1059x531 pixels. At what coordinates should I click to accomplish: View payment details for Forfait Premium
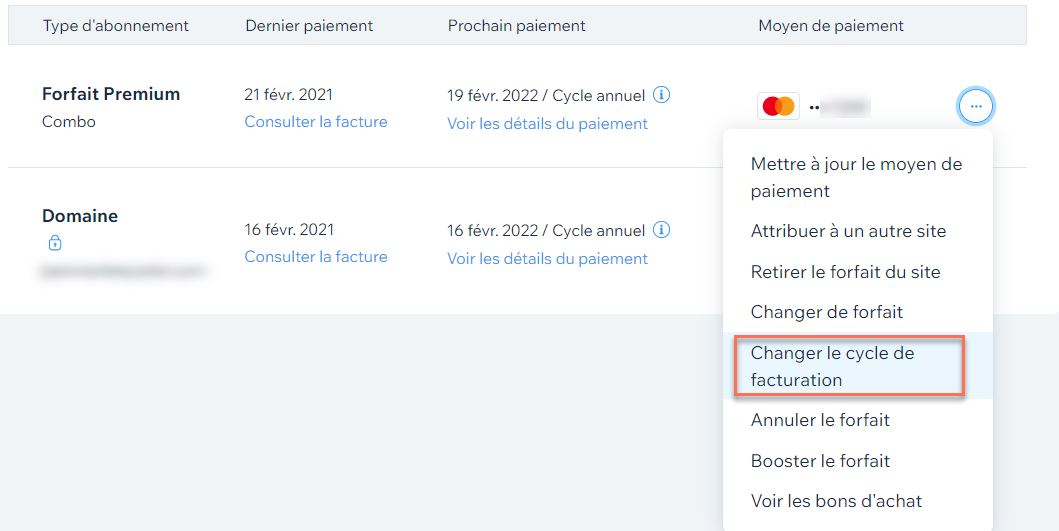point(547,124)
